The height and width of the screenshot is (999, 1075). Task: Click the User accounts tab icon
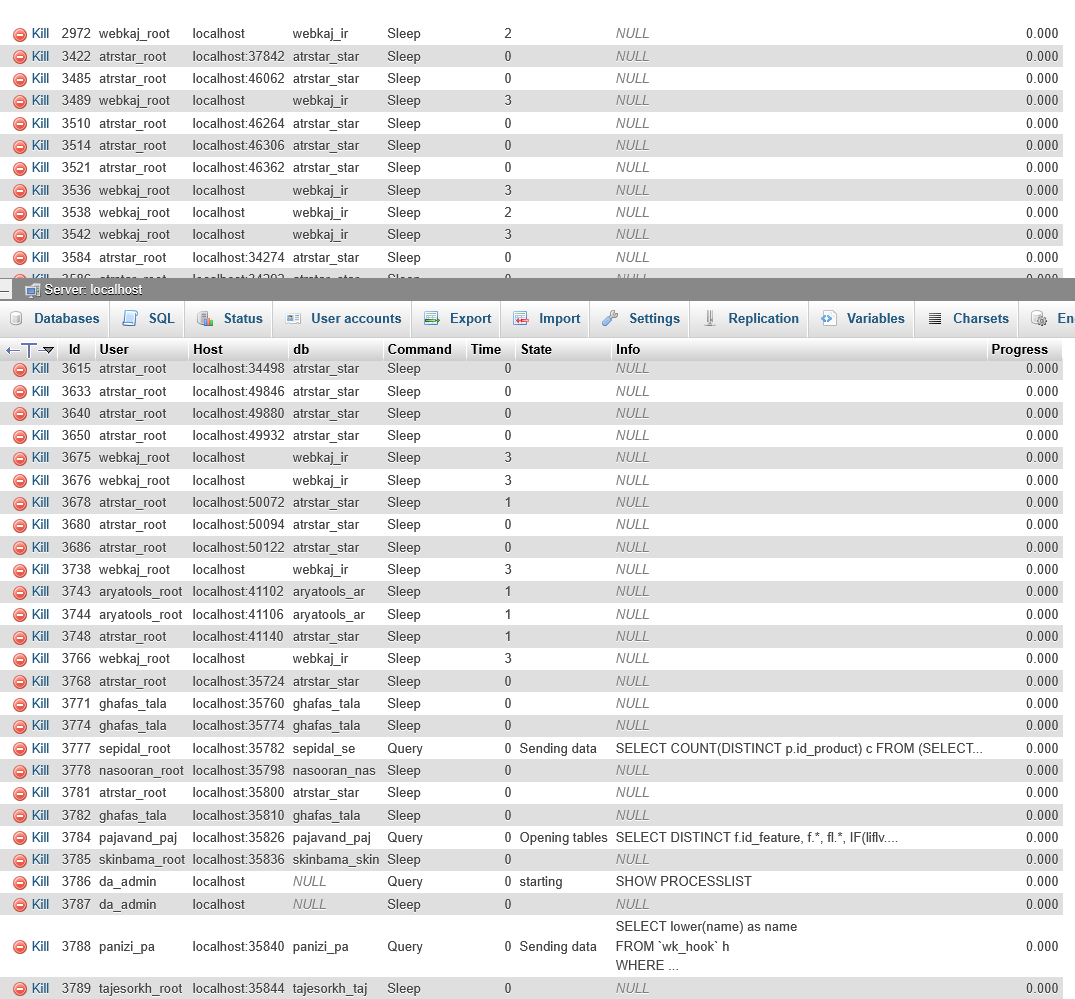click(x=293, y=318)
